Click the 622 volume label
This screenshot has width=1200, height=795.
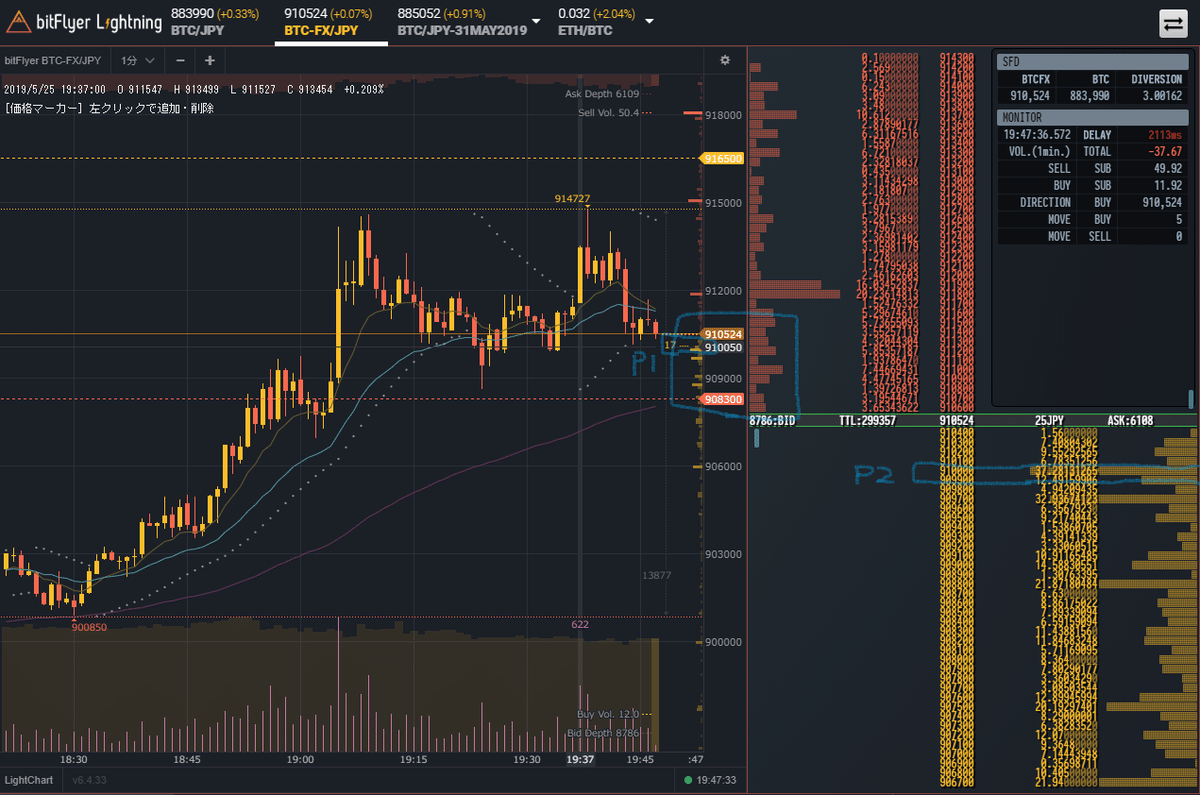point(580,624)
